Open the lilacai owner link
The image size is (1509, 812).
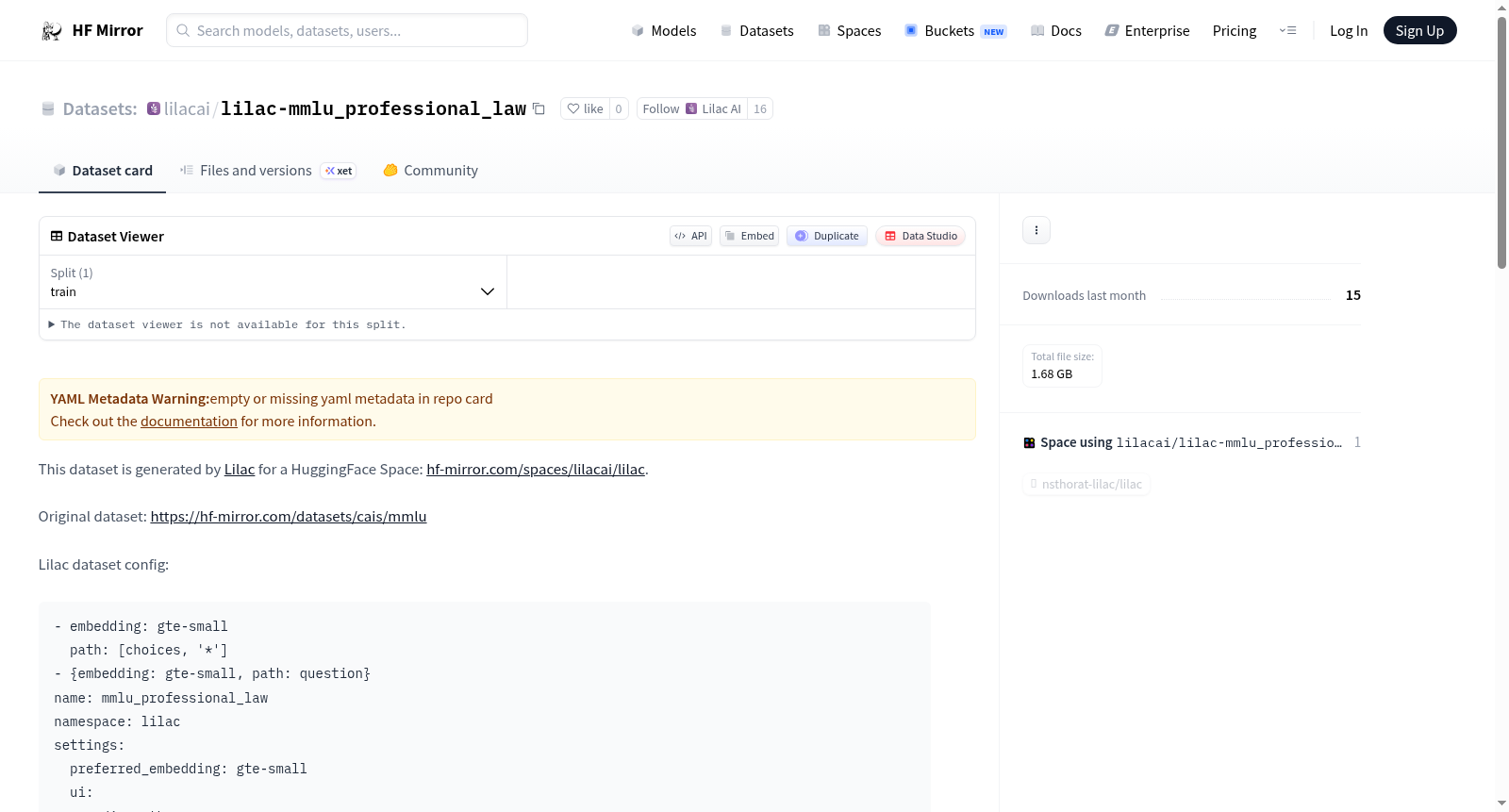(x=187, y=108)
